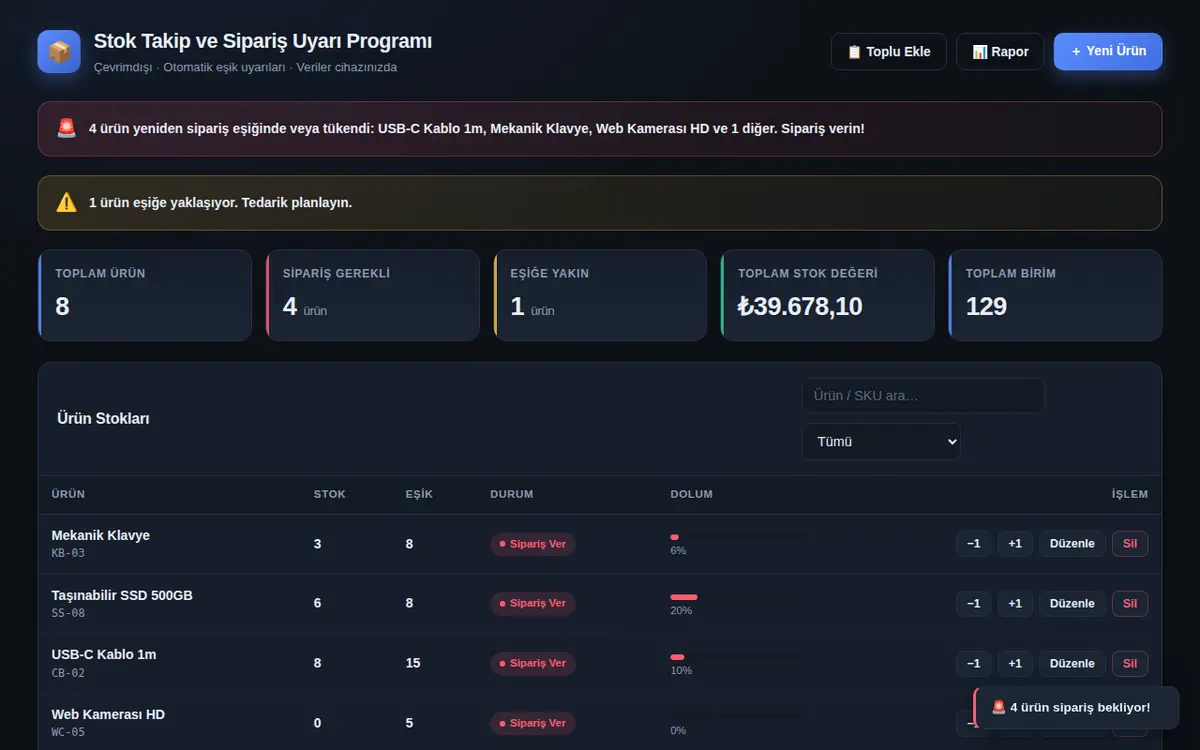Increase USB-C Kablo 1m stock by one
The image size is (1200, 750).
(x=1015, y=664)
